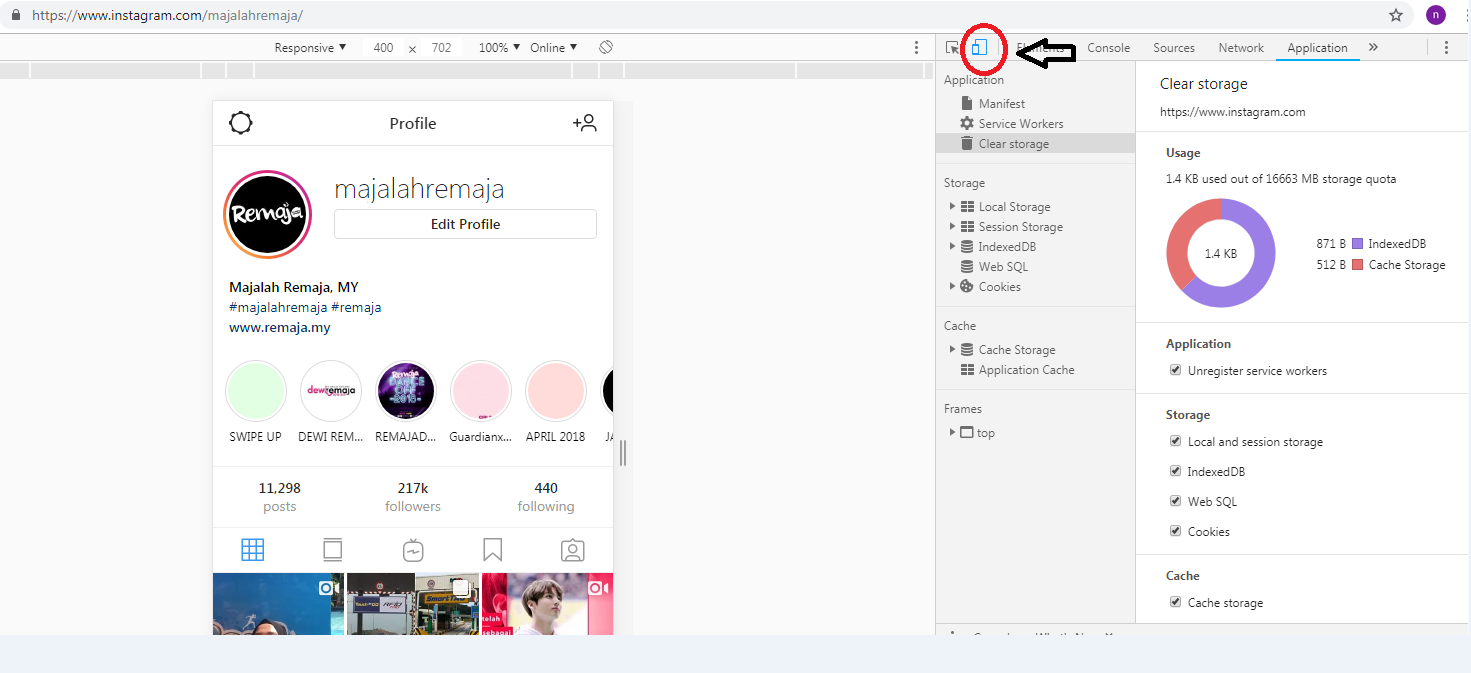This screenshot has height=673, width=1471.
Task: Toggle the device toolbar icon
Action: tap(980, 47)
